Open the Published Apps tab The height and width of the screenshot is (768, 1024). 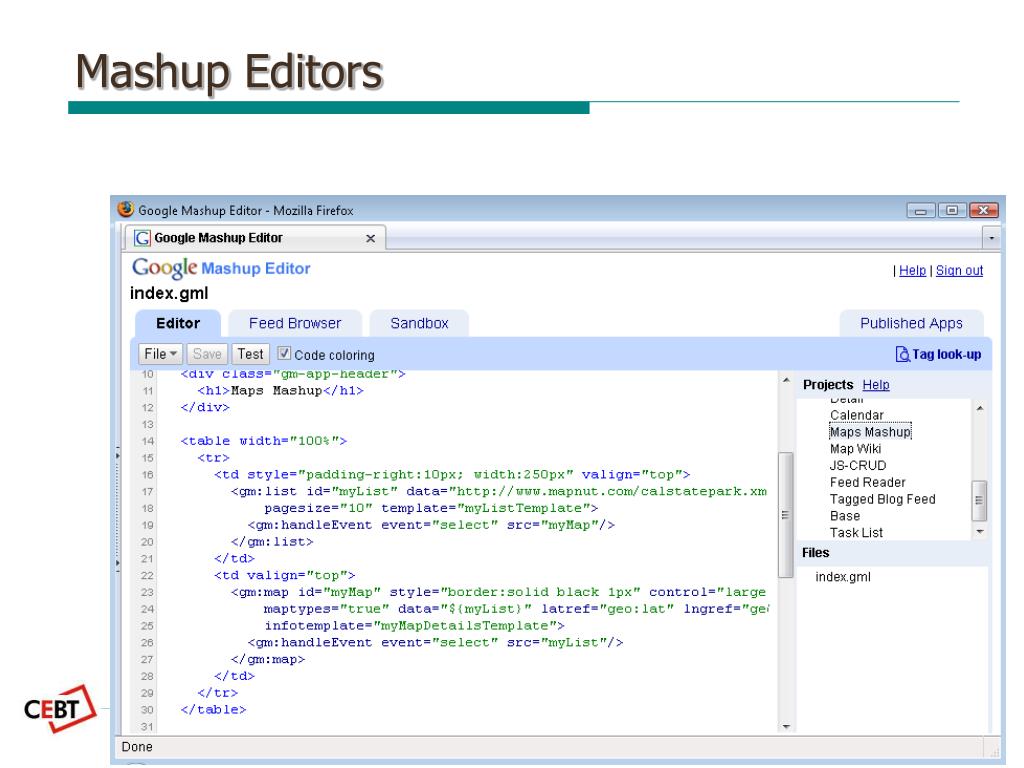911,323
